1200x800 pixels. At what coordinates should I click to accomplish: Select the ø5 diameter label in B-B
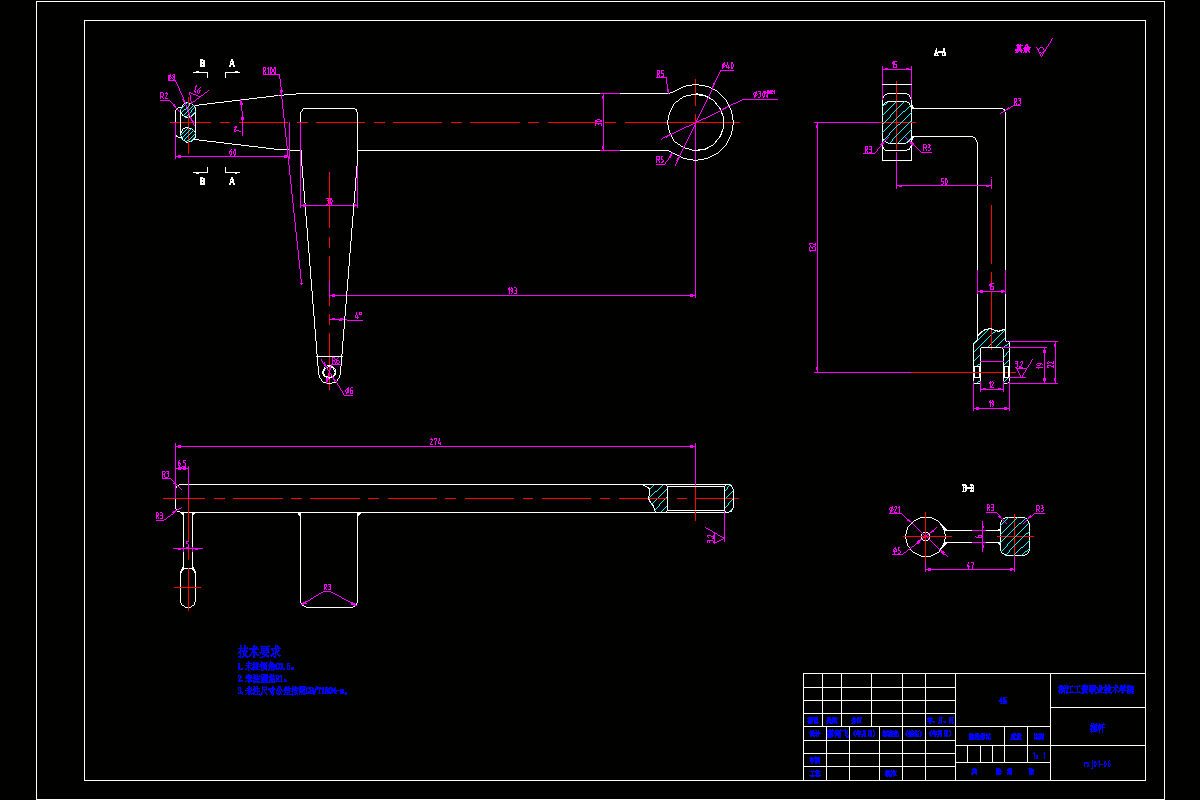[897, 550]
